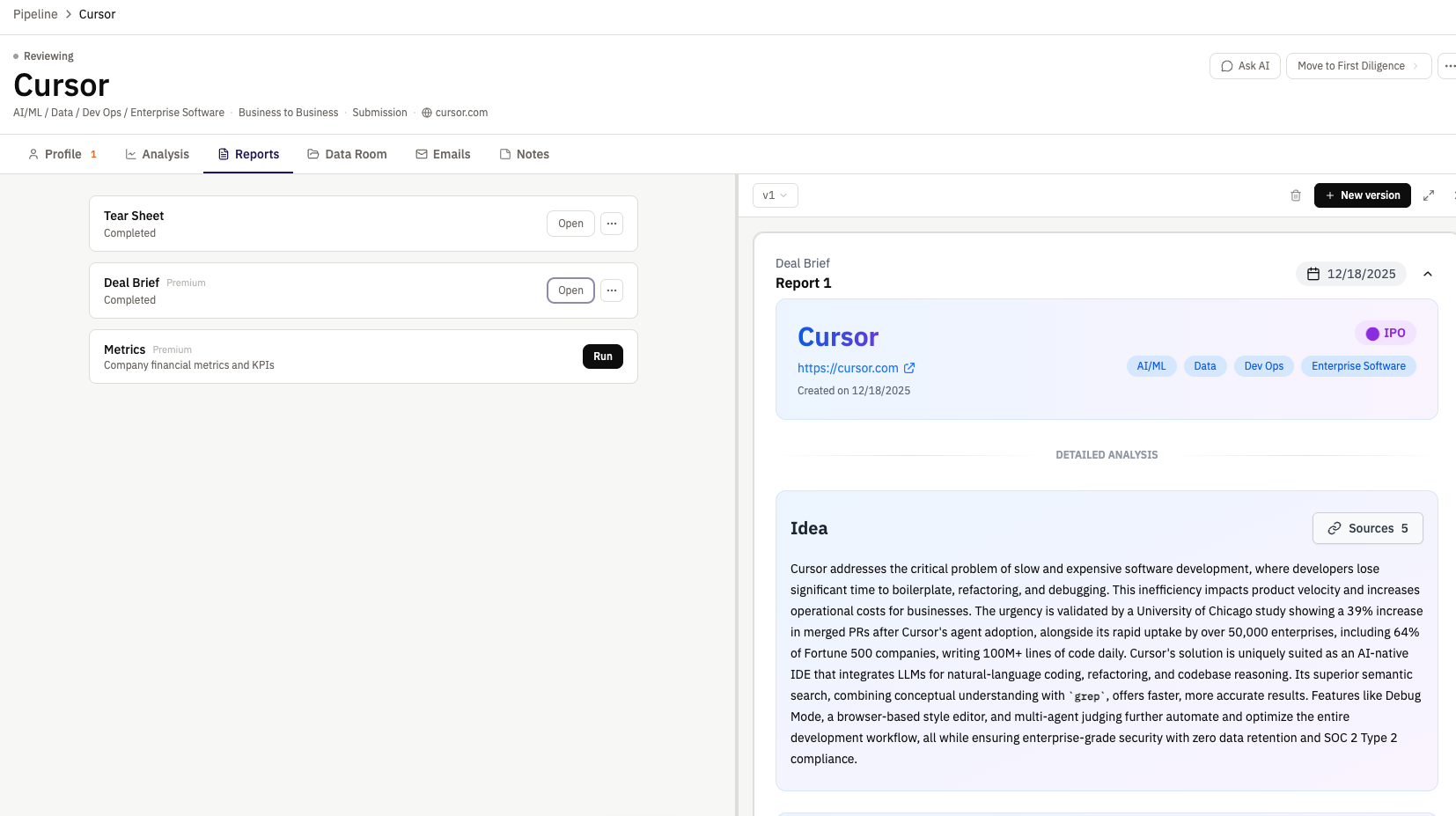1456x816 pixels.
Task: Open Tear Sheet more options menu
Action: [612, 224]
